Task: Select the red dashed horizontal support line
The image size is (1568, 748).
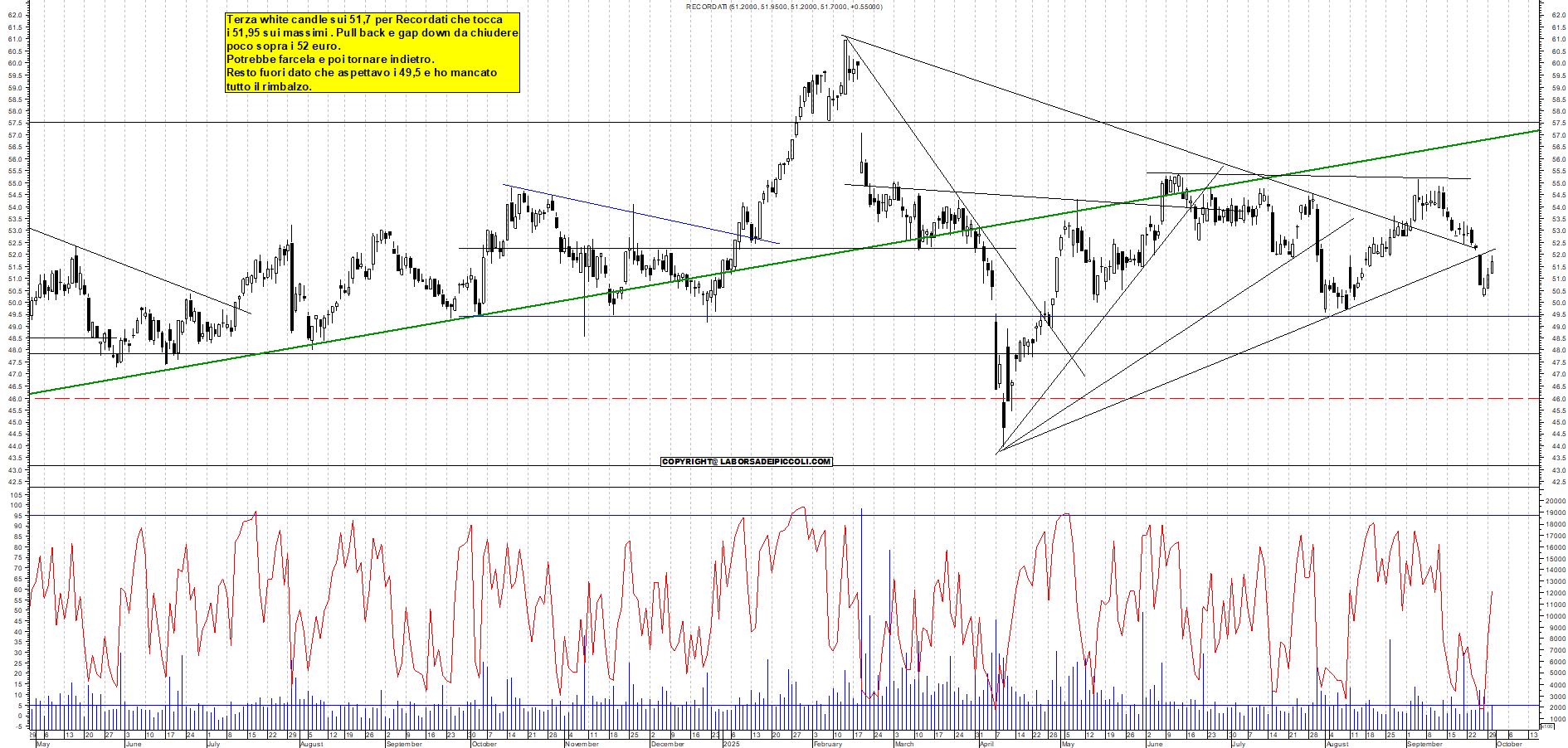Action: pos(498,399)
